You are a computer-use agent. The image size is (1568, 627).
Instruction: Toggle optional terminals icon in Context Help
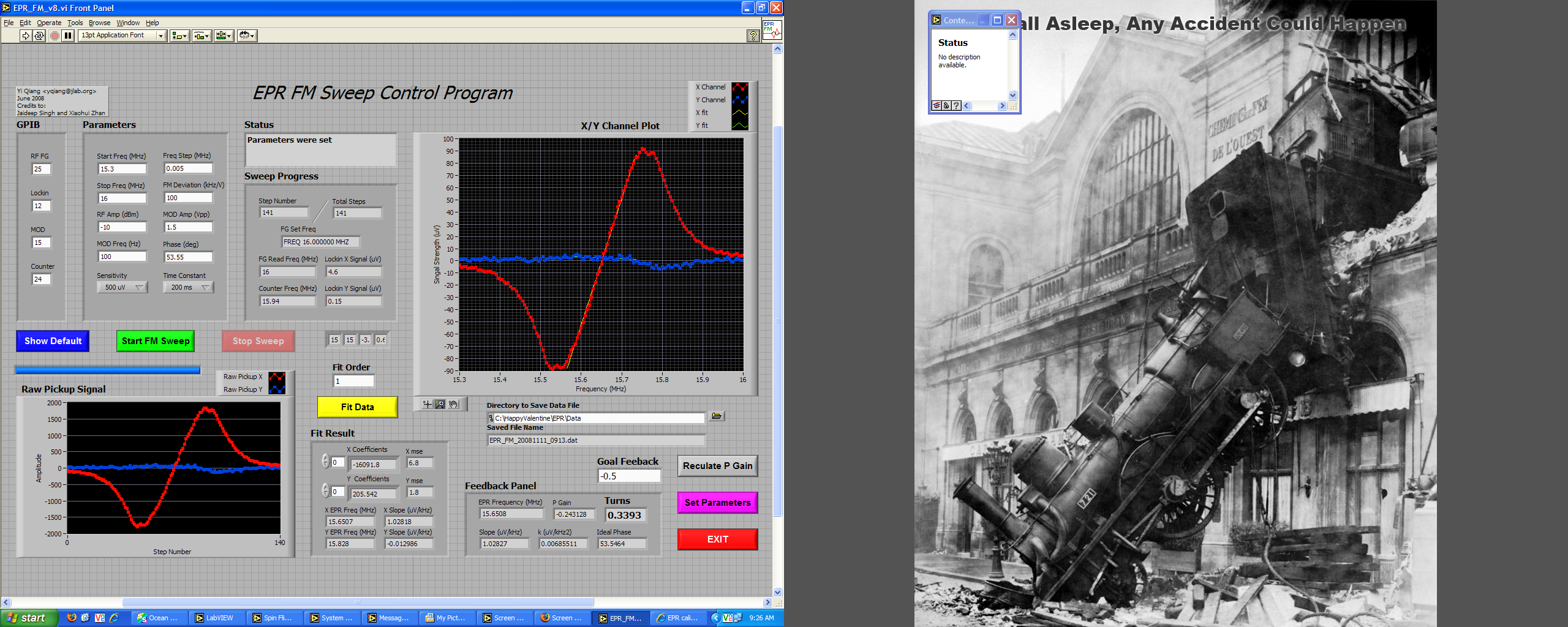click(937, 105)
